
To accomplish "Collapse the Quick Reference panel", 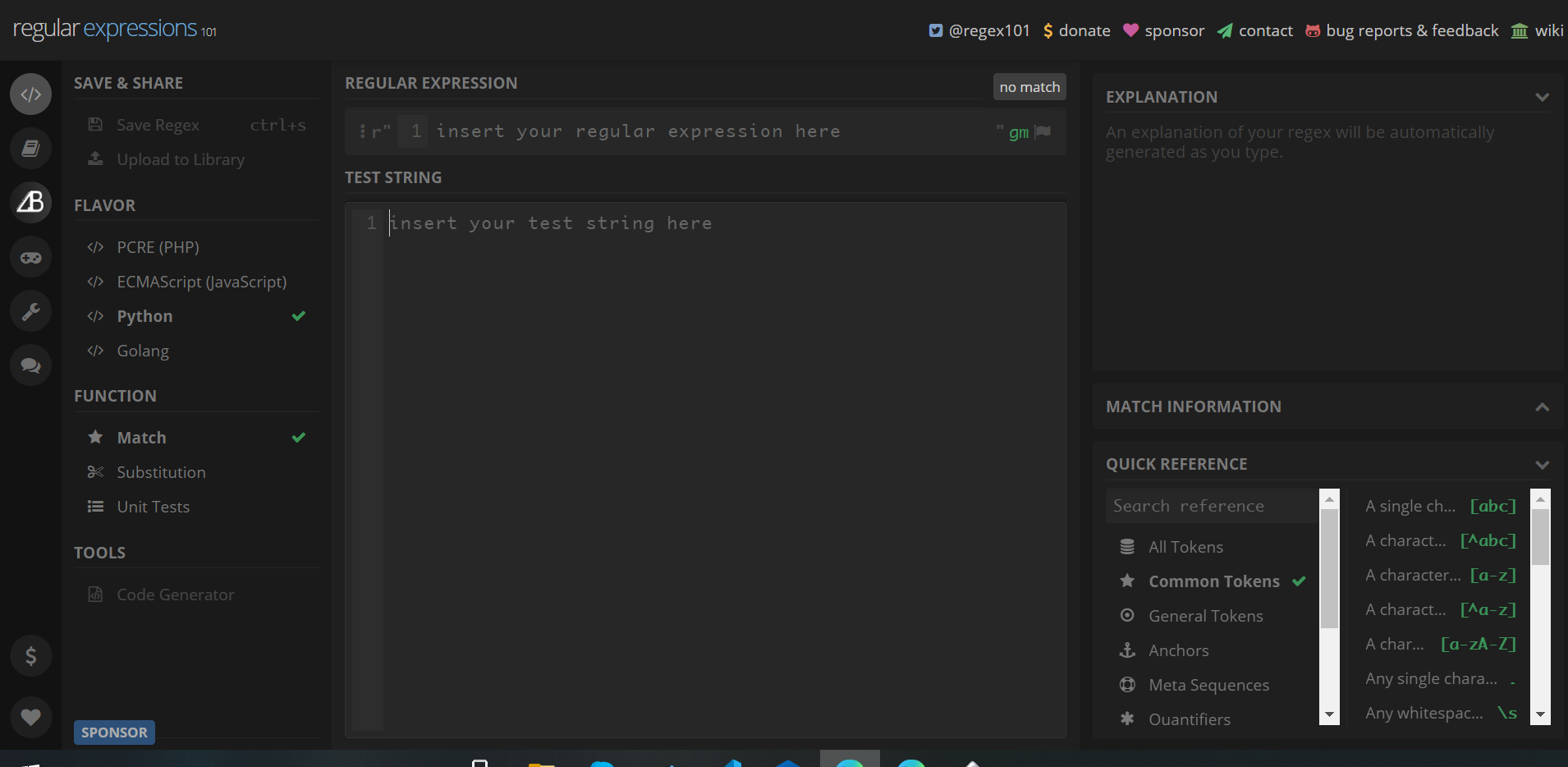I will (x=1541, y=464).
